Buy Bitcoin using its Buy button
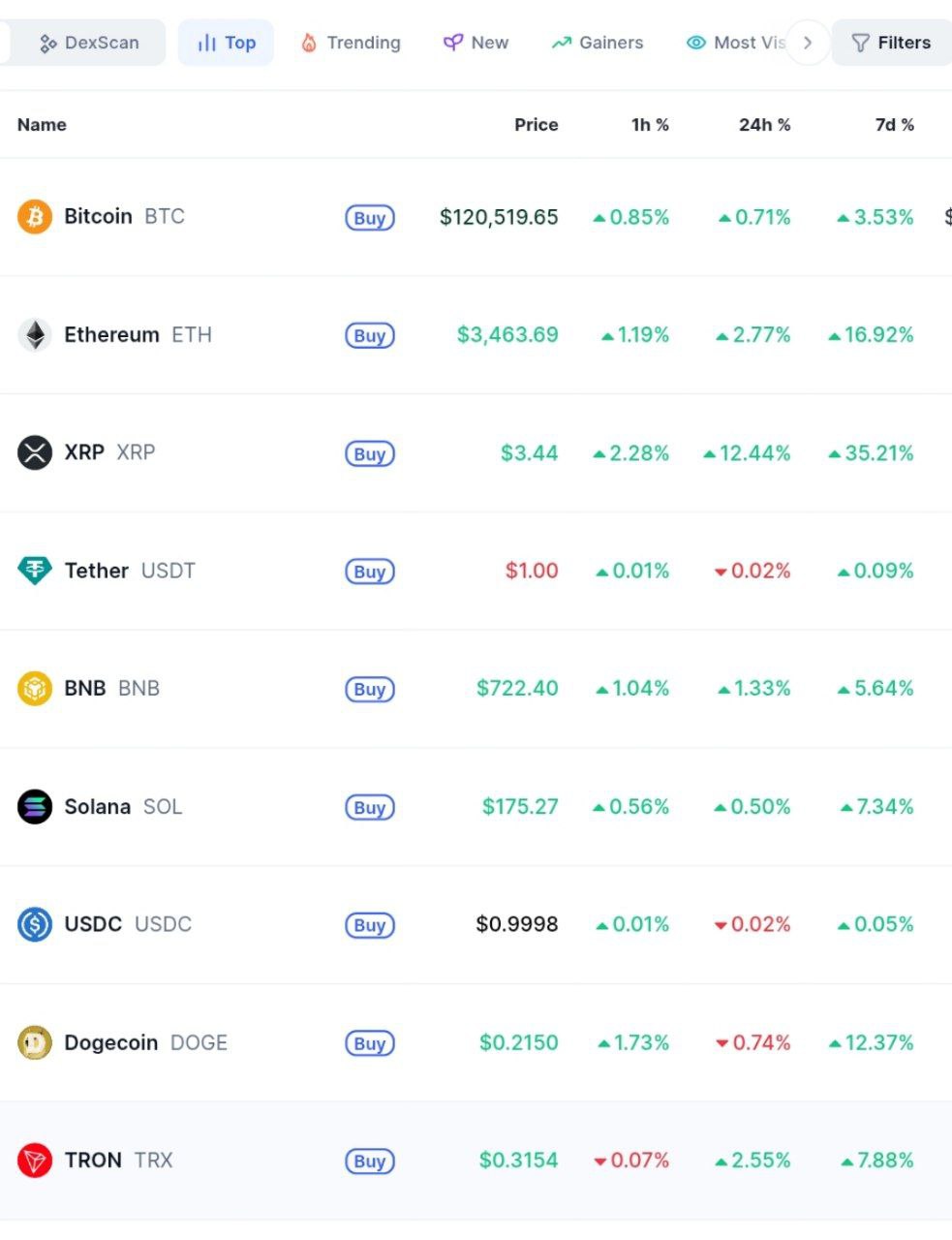This screenshot has height=1240, width=952. tap(370, 218)
